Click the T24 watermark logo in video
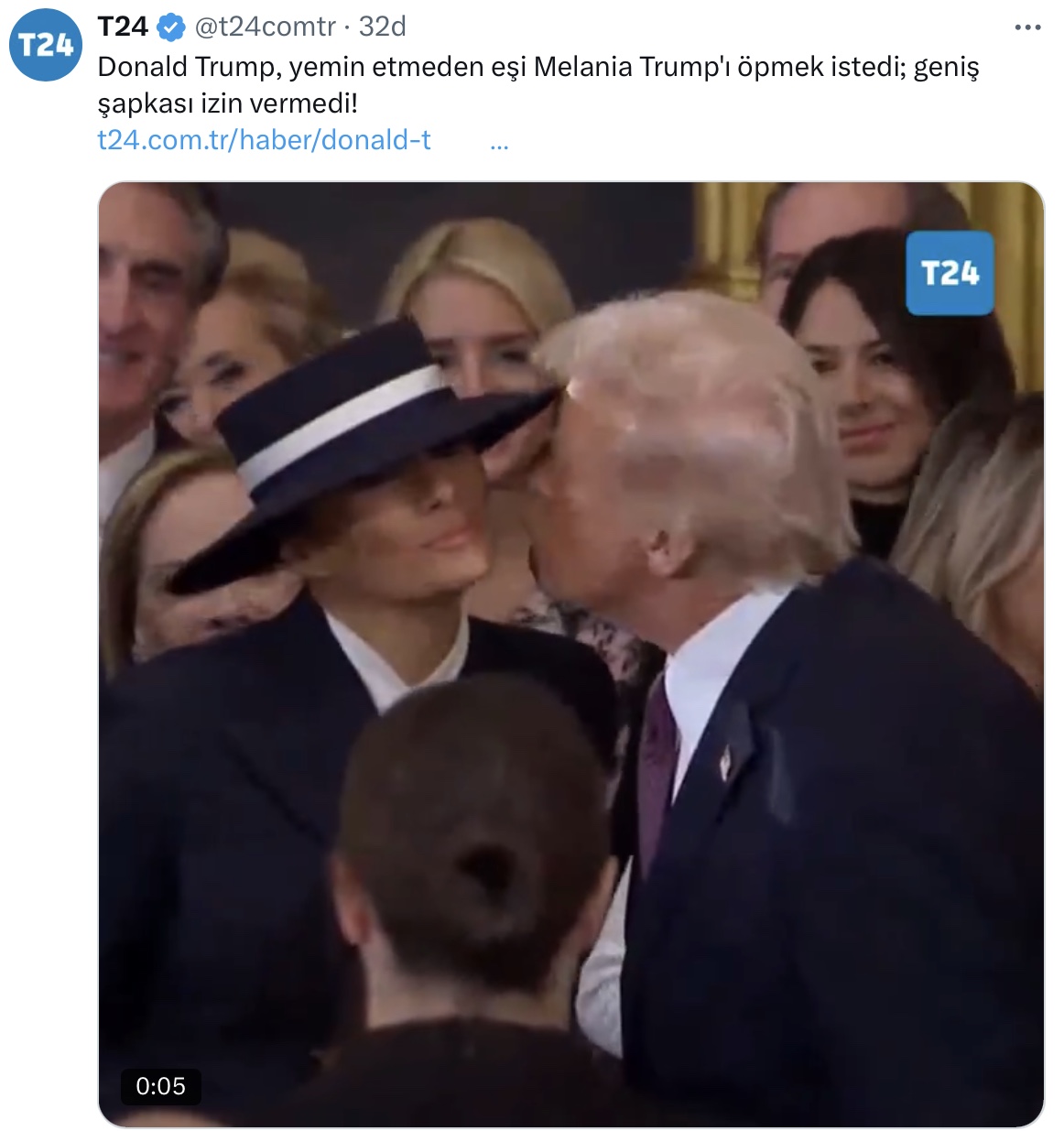 (950, 273)
